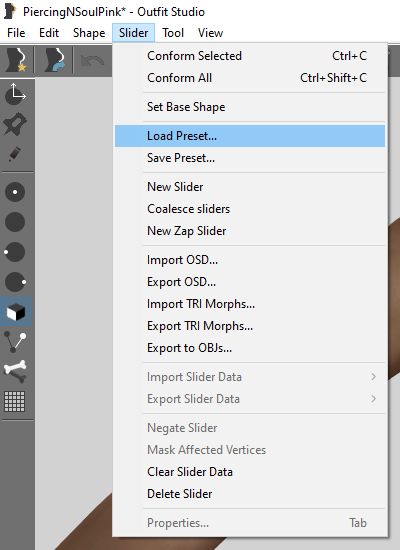Image resolution: width=400 pixels, height=550 pixels.
Task: Select the vertex edit tool icon
Action: pos(15,342)
